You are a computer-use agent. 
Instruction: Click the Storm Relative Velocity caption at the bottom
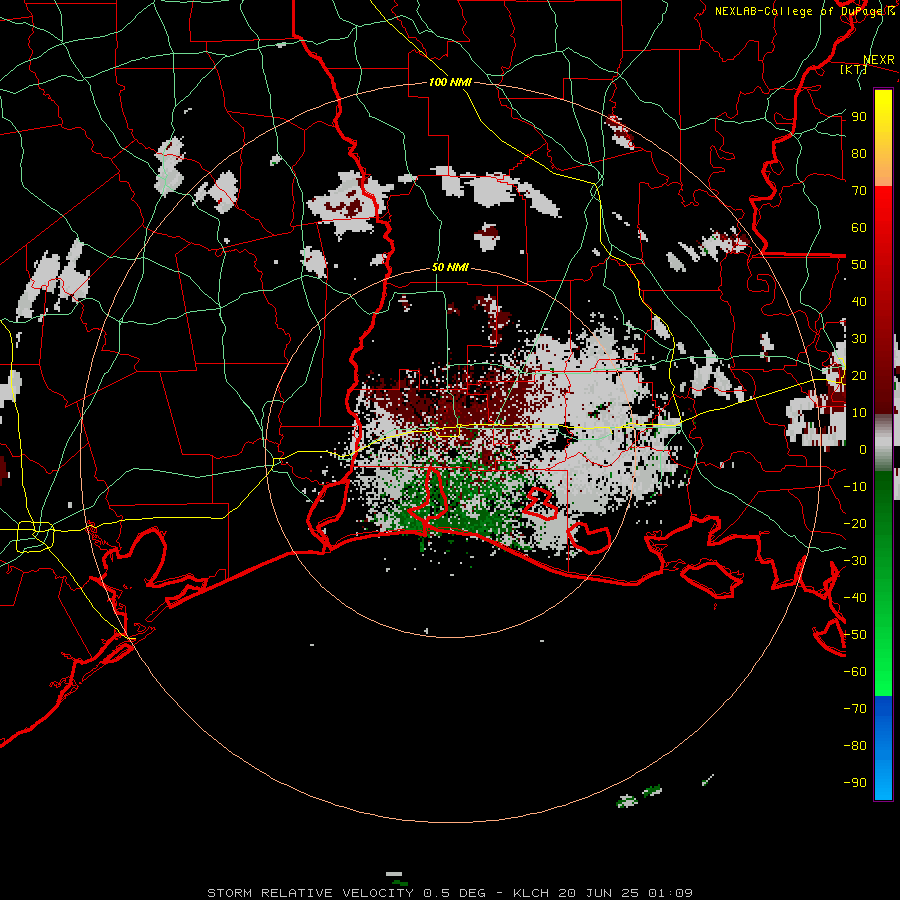[450, 893]
